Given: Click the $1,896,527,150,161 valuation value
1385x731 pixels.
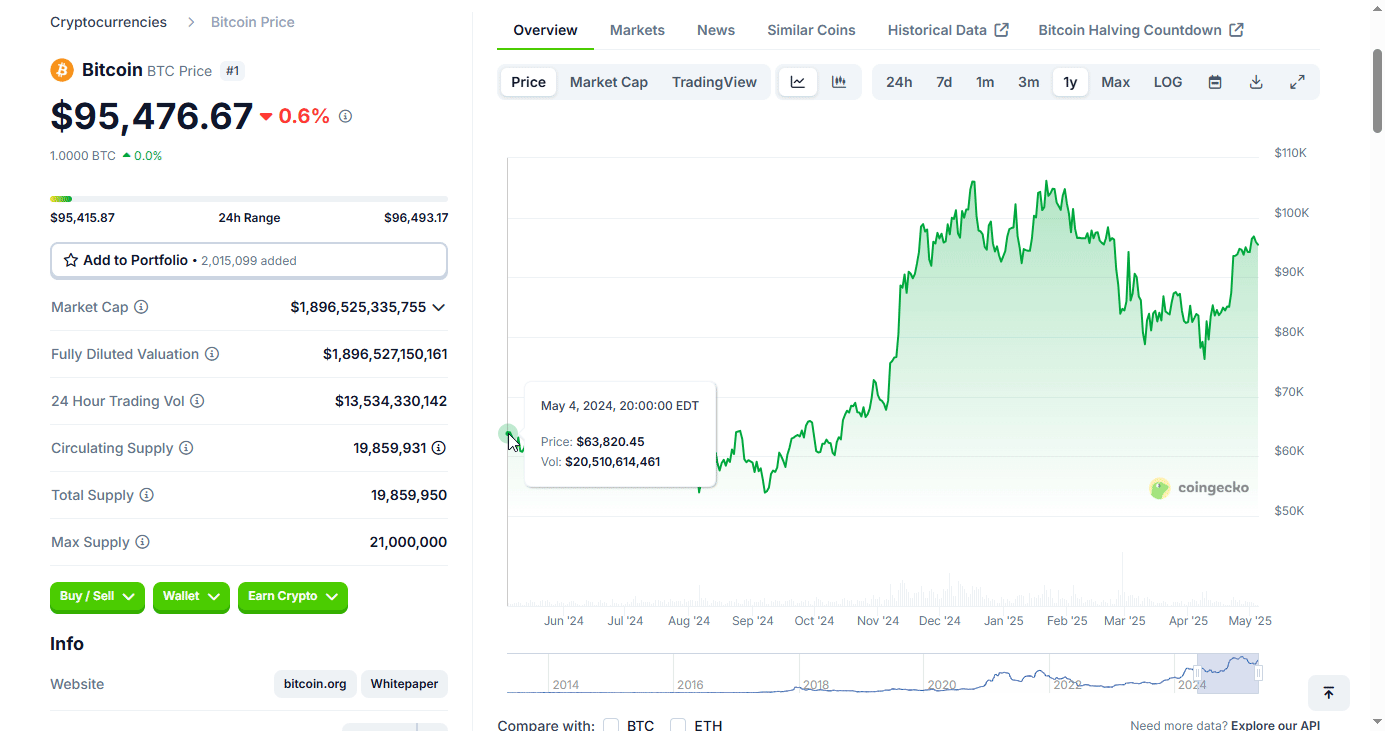Looking at the screenshot, I should tap(385, 354).
